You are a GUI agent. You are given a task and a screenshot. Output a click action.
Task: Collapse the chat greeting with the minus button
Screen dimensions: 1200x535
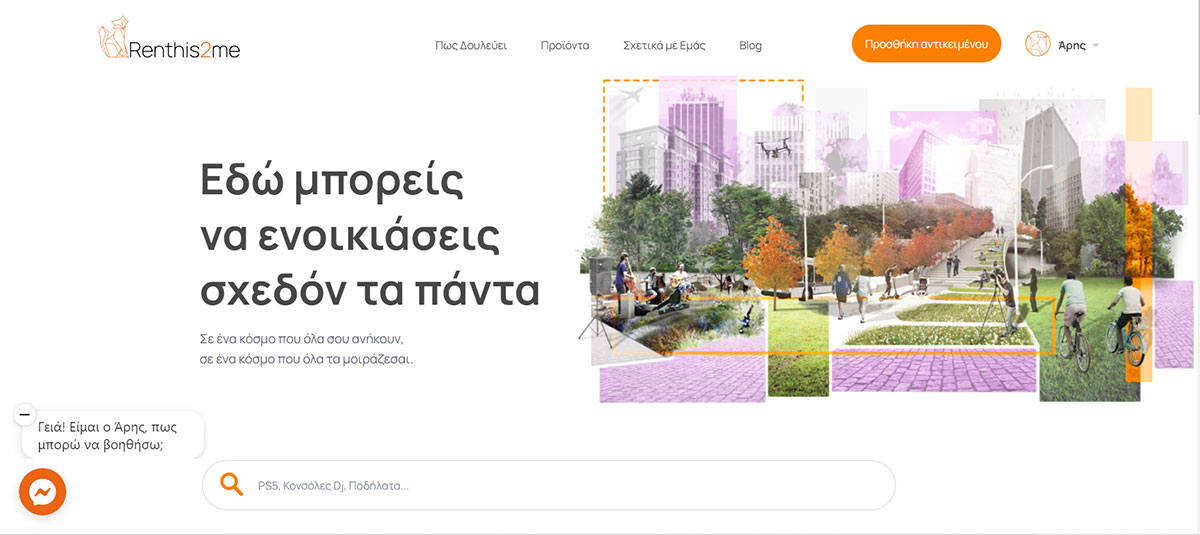pyautogui.click(x=25, y=414)
